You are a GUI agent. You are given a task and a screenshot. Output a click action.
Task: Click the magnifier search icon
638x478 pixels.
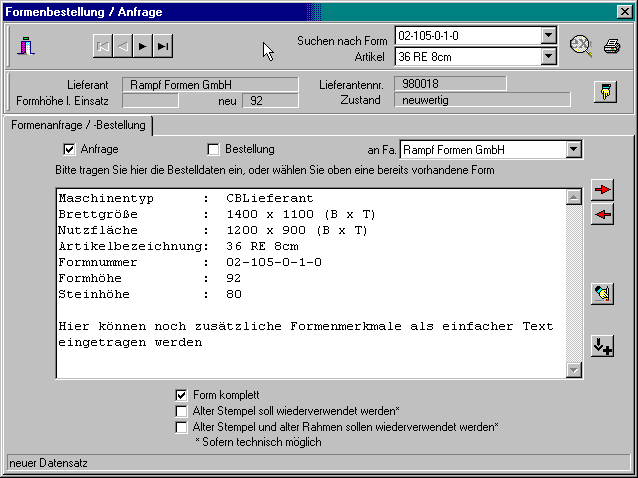[x=581, y=45]
